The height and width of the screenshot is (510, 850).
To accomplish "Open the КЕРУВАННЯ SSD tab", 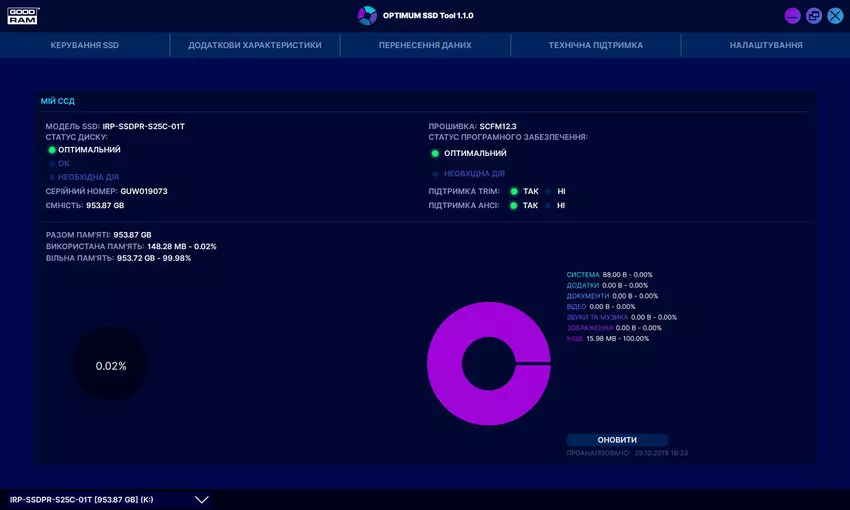I will 85,45.
